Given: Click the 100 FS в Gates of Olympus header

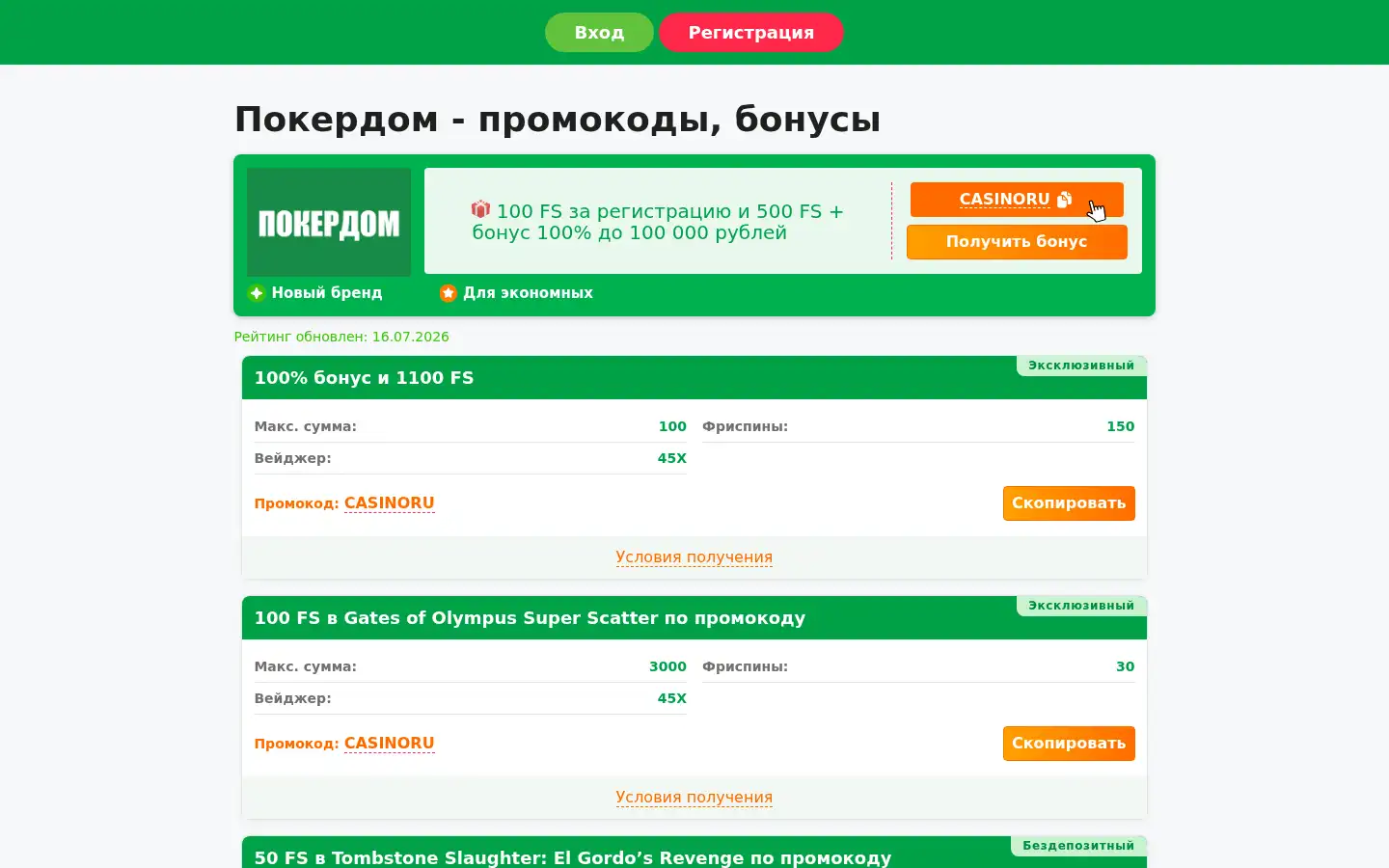Looking at the screenshot, I should pyautogui.click(x=530, y=618).
